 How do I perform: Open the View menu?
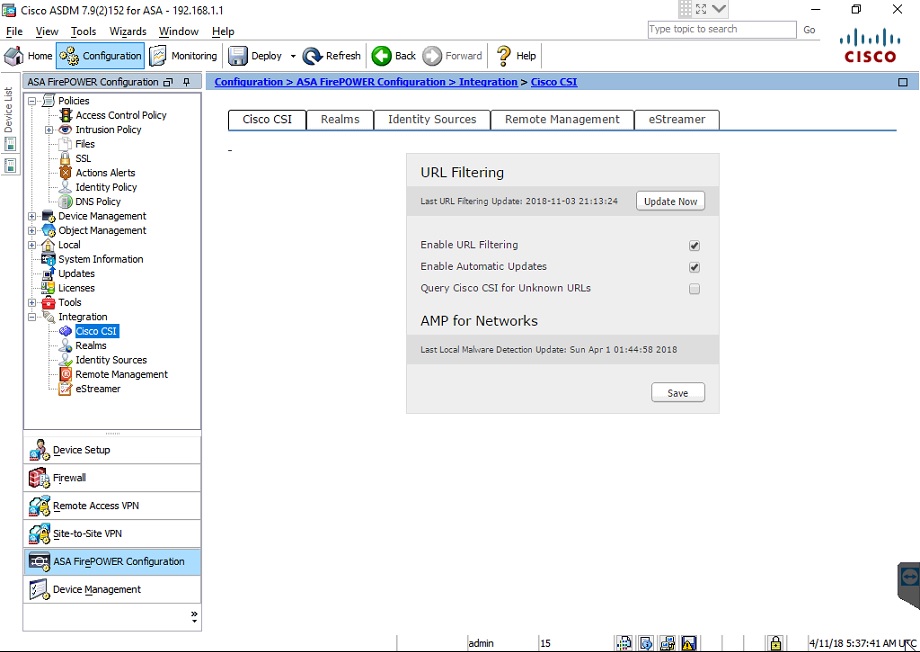pos(47,32)
